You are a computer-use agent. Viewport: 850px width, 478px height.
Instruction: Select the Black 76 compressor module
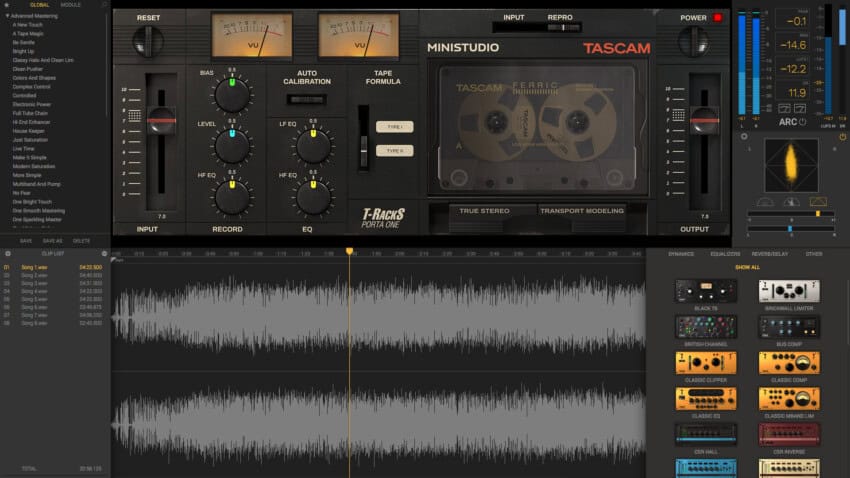pyautogui.click(x=705, y=291)
